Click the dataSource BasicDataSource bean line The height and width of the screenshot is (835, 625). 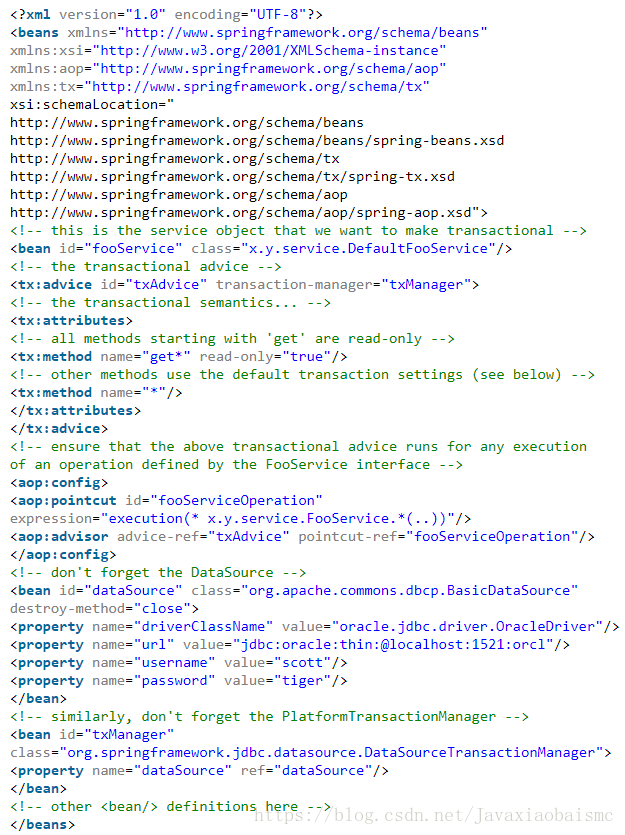(294, 591)
